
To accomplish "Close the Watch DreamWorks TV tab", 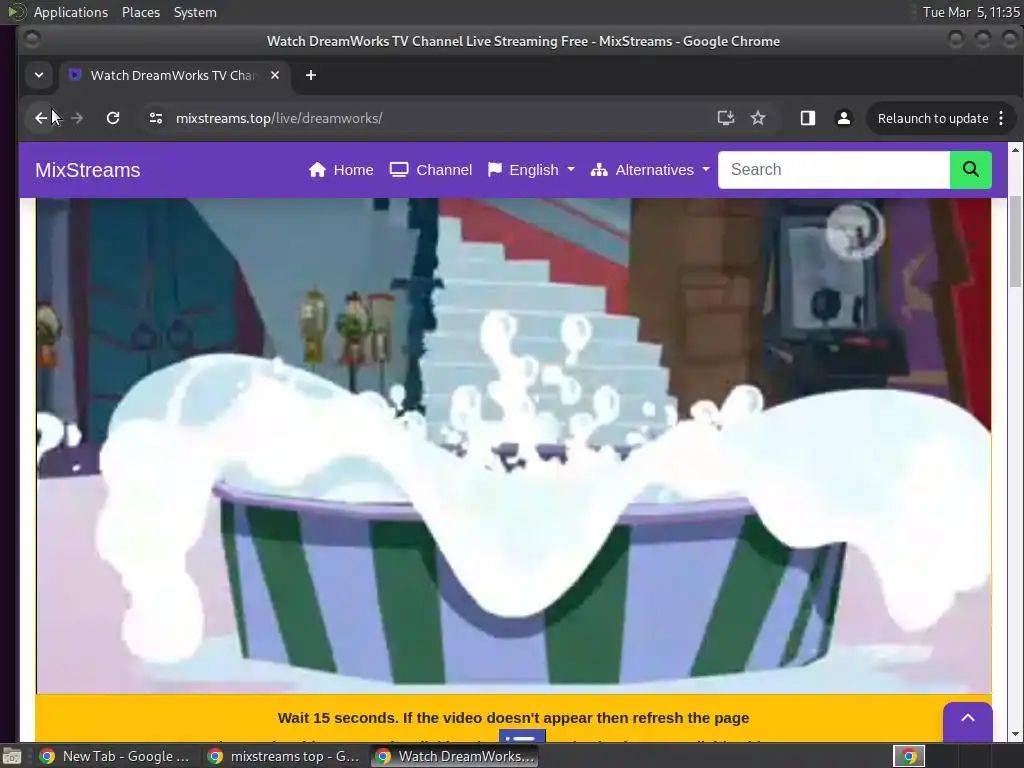I will click(275, 75).
